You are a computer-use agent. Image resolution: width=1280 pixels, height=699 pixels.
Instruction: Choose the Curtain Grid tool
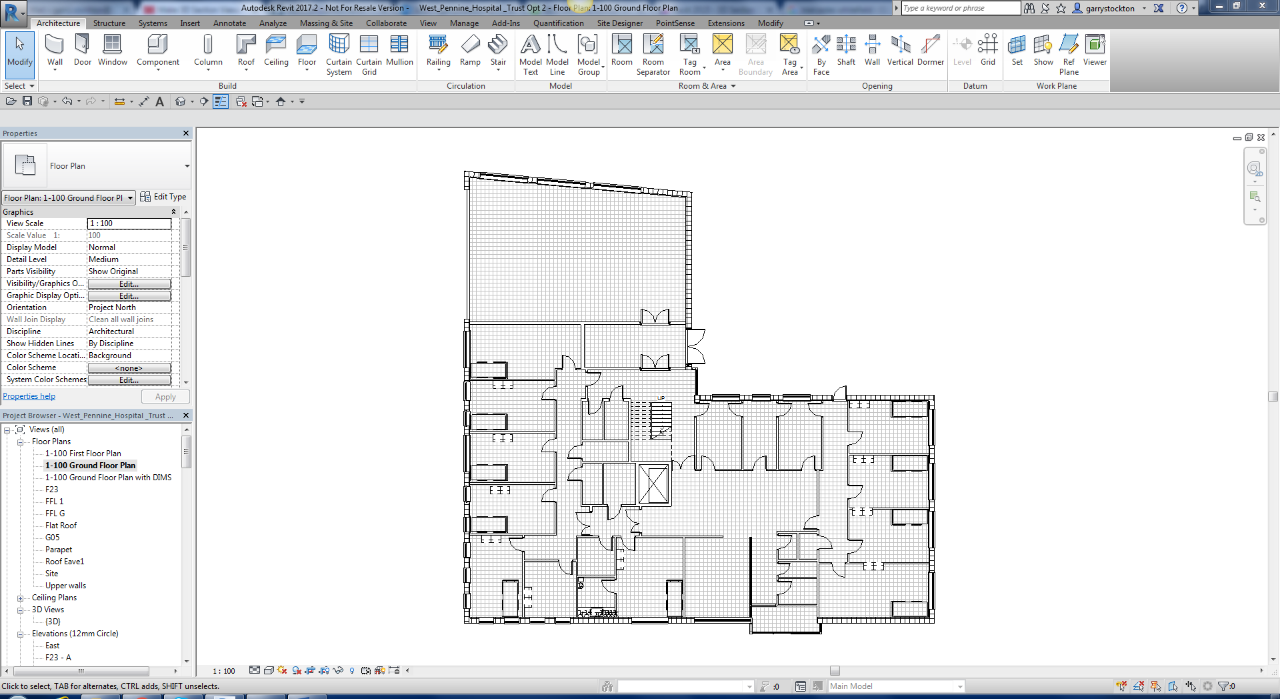[x=369, y=54]
